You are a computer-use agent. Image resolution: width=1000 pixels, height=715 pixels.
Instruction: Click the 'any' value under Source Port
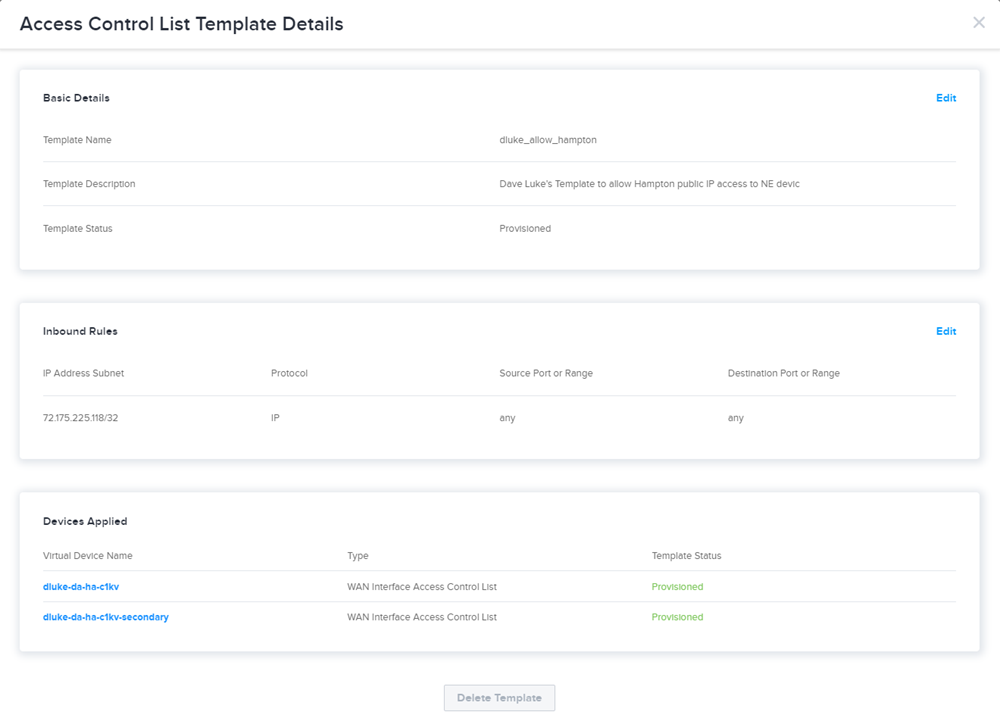tap(507, 418)
